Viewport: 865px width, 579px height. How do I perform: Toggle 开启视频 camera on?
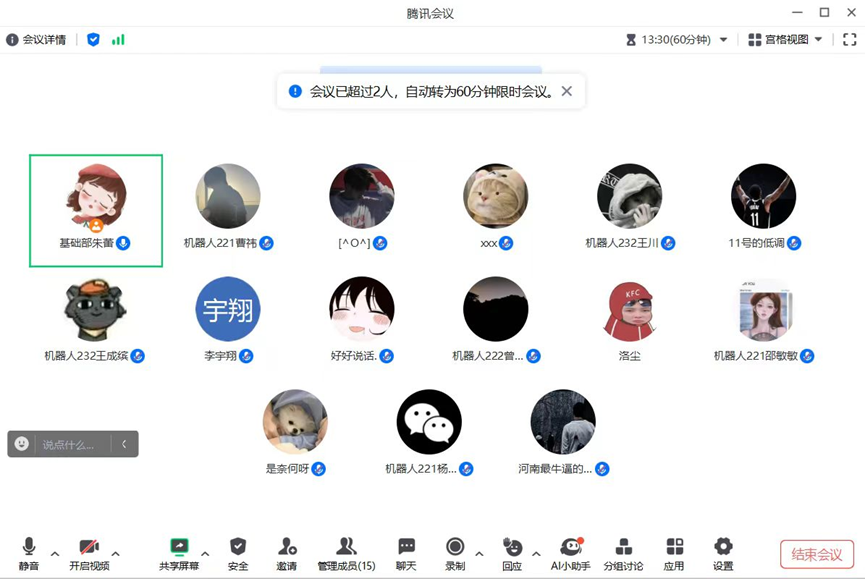88,551
